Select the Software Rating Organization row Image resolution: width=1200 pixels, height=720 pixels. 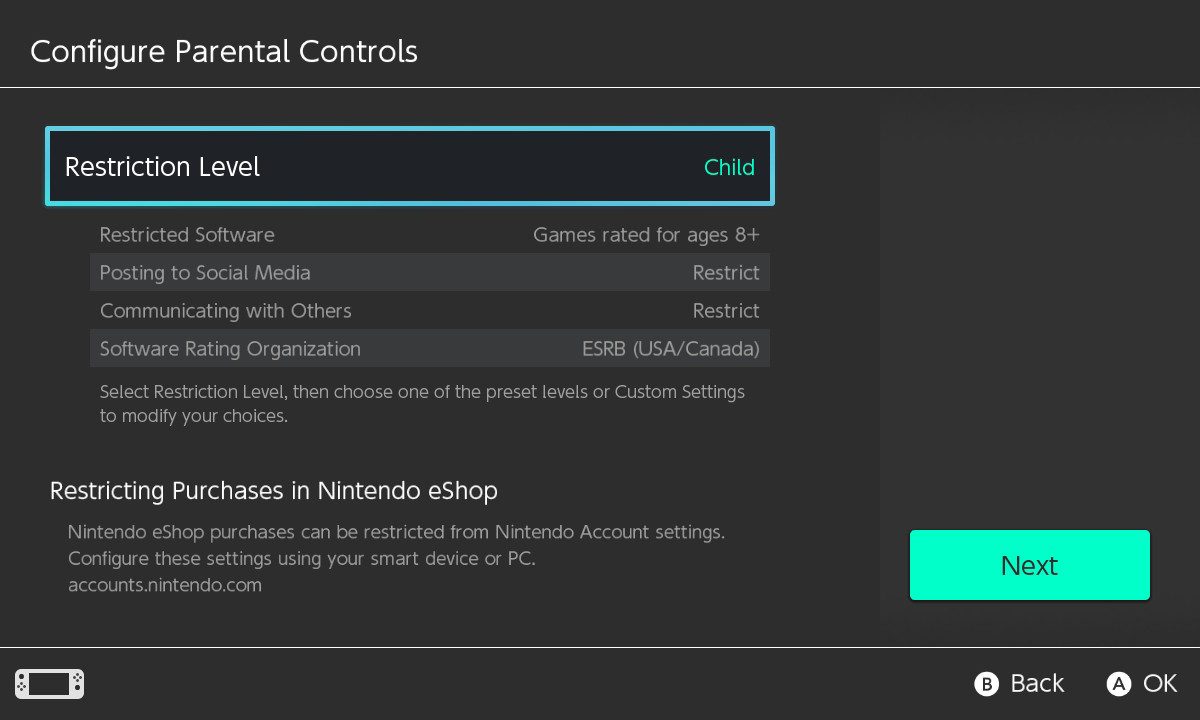[x=230, y=349]
